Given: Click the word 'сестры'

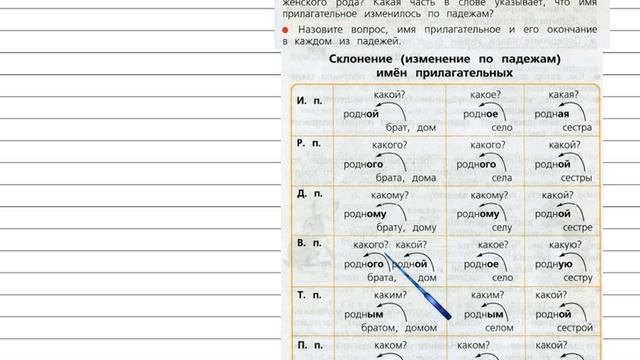Looking at the screenshot, I should click(x=576, y=178).
